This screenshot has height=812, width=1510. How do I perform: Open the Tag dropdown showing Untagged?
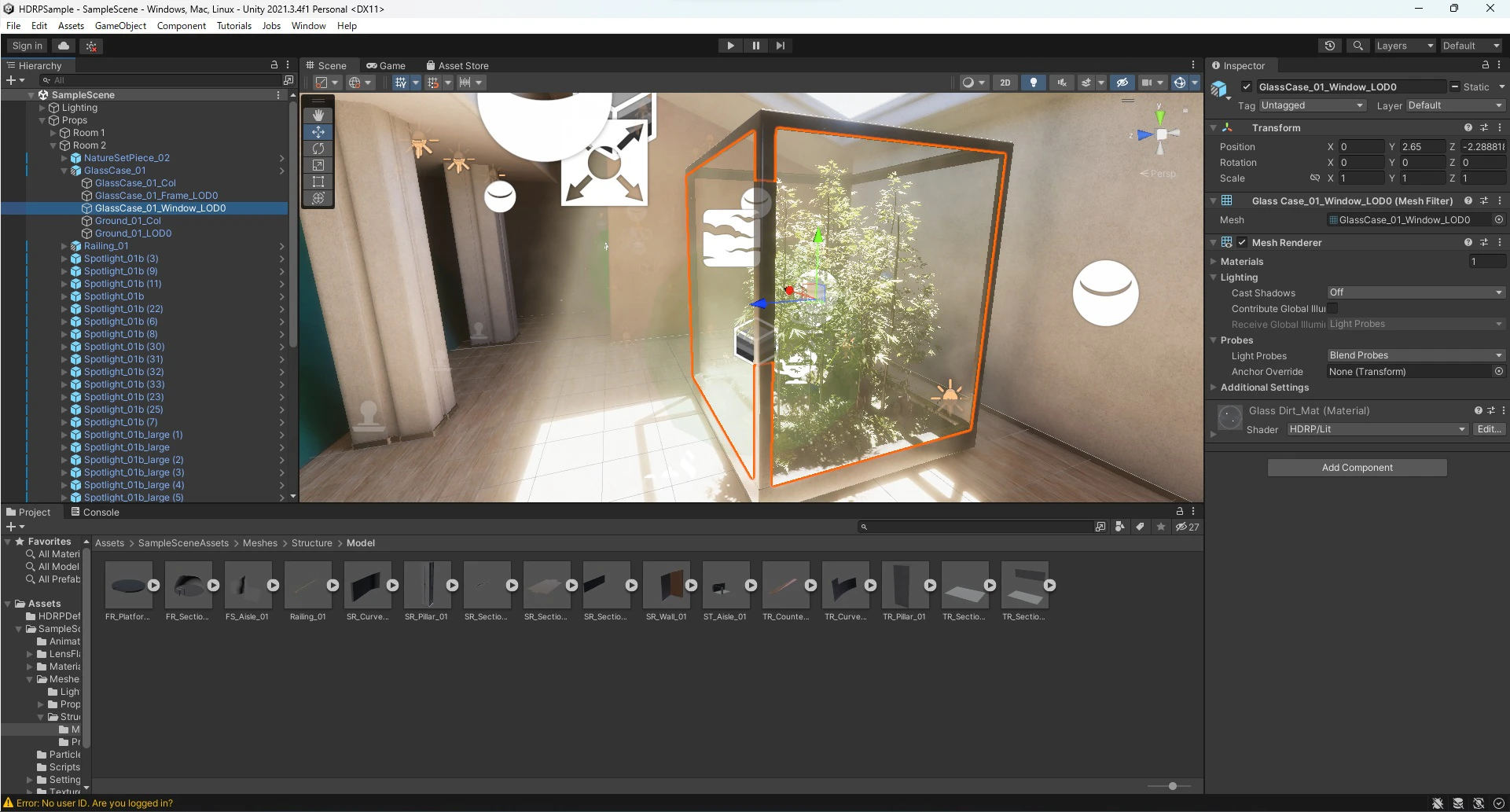pos(1312,105)
